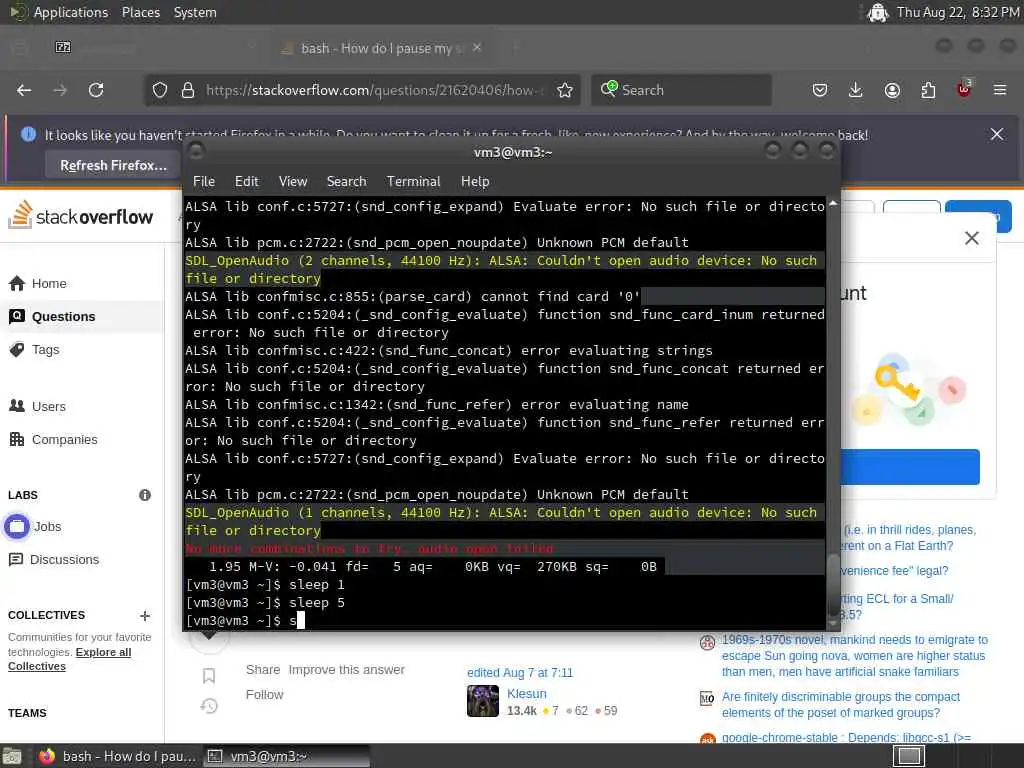This screenshot has height=768, width=1024.
Task: Go back in Firefox history
Action: pos(24,90)
